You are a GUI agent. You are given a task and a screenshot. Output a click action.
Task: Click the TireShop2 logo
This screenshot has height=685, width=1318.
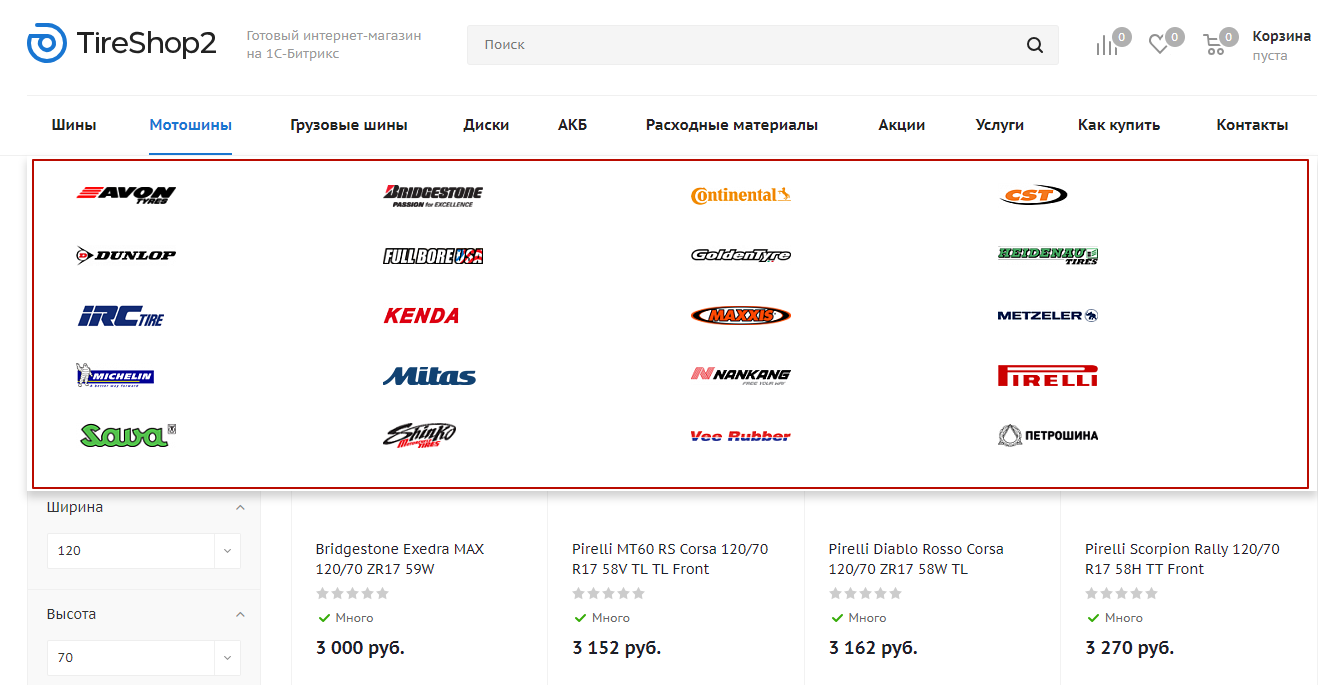(121, 43)
